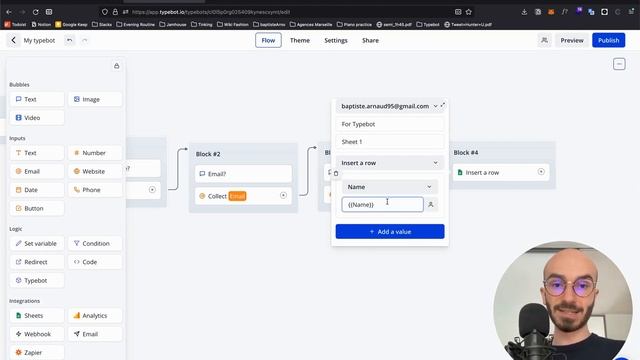Open variable picker beside {{Name}} field

431,204
